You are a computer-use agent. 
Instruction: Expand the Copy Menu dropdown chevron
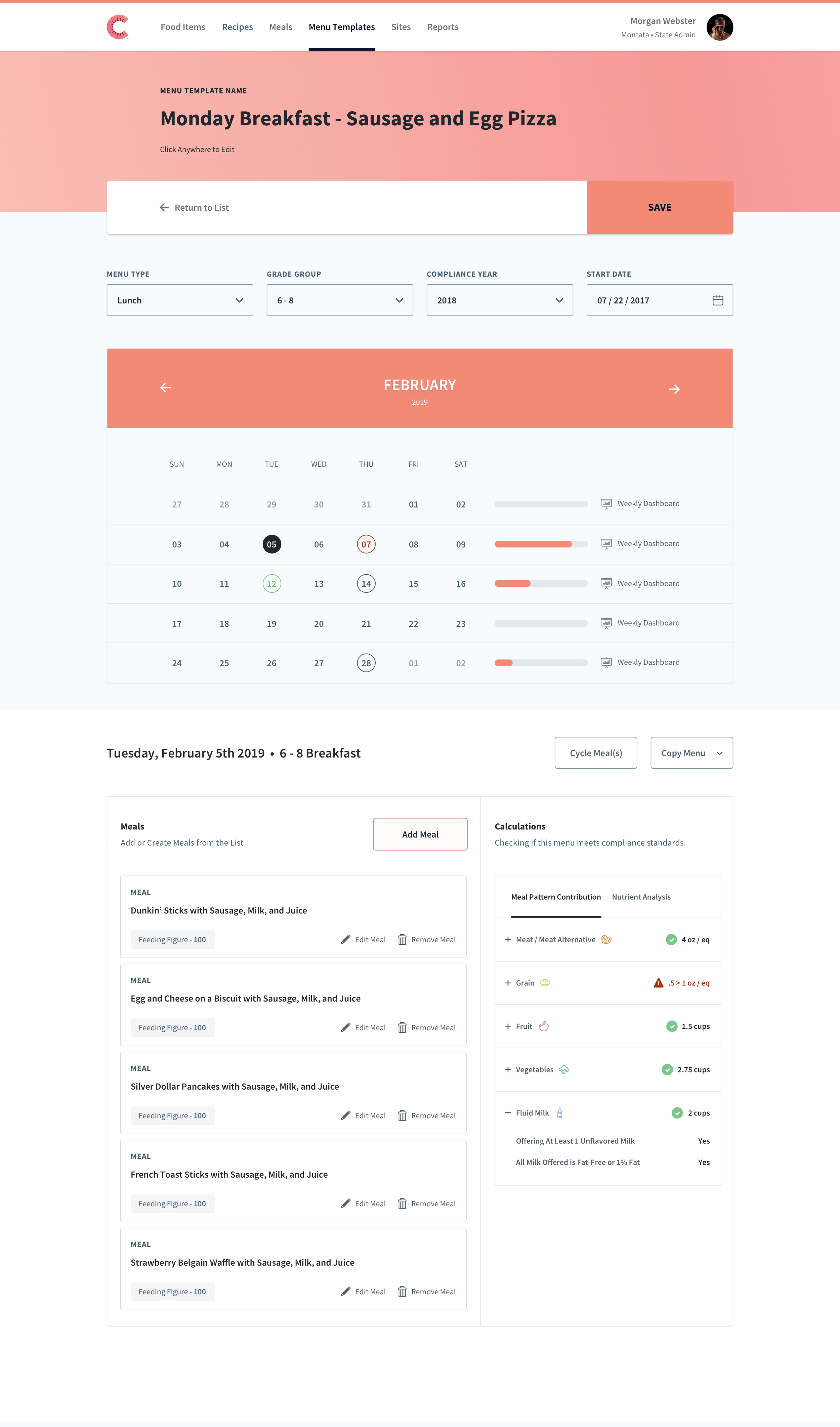pos(719,753)
